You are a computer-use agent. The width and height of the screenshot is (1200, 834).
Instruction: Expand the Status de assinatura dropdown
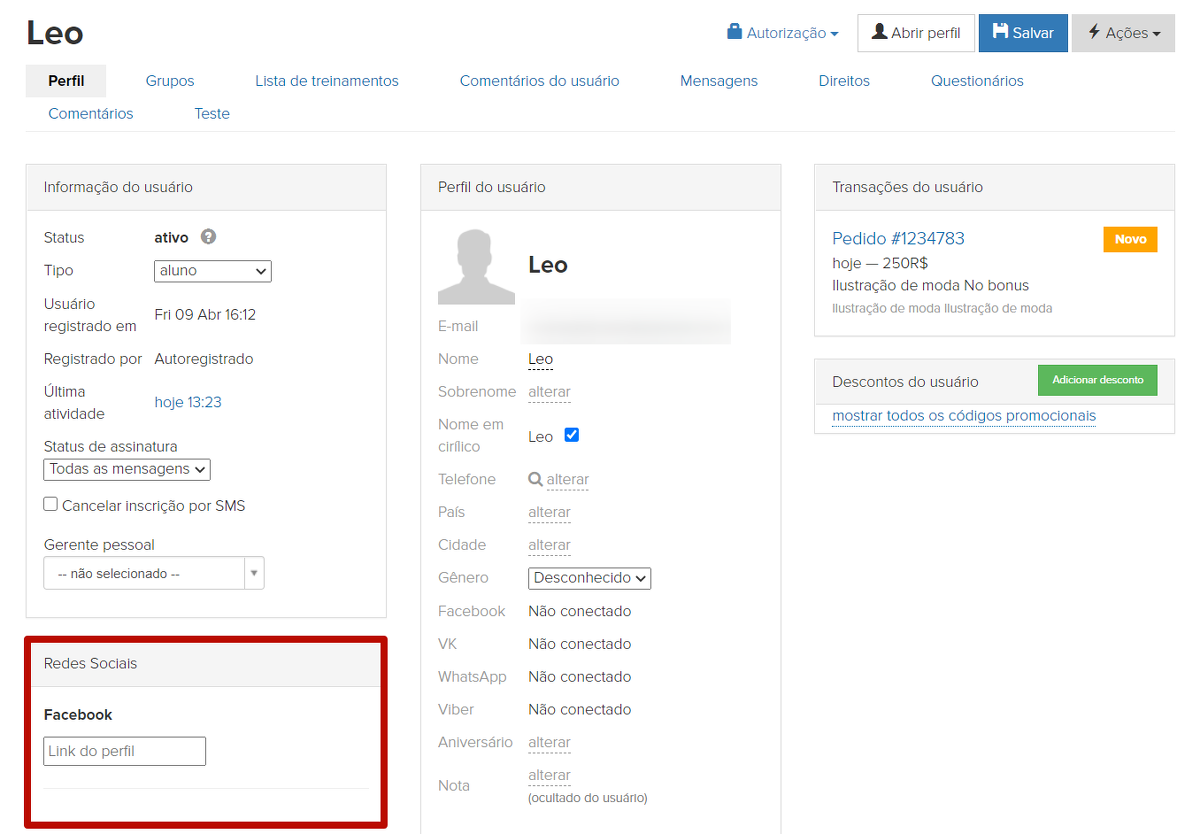pos(127,469)
